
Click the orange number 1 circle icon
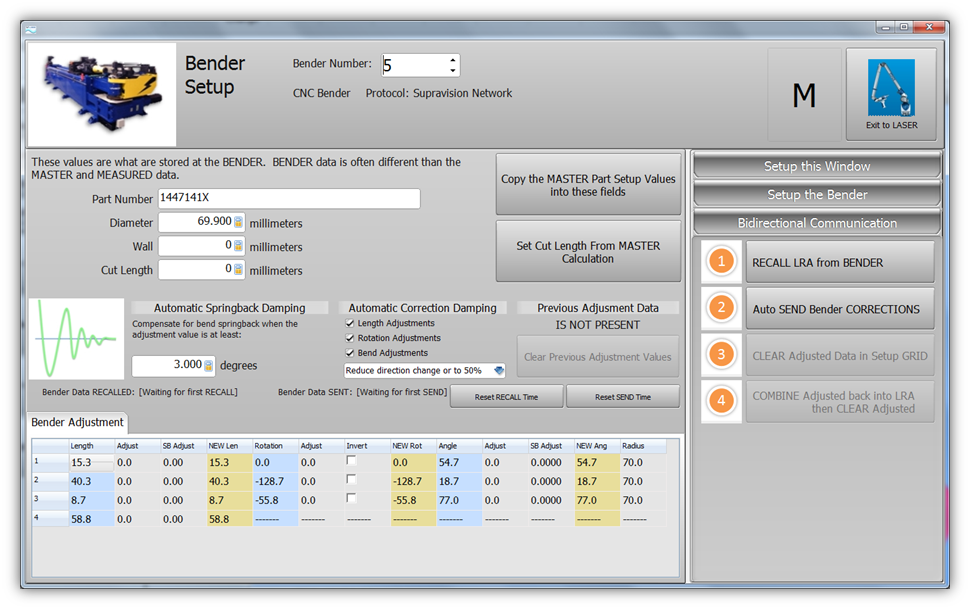pos(720,262)
